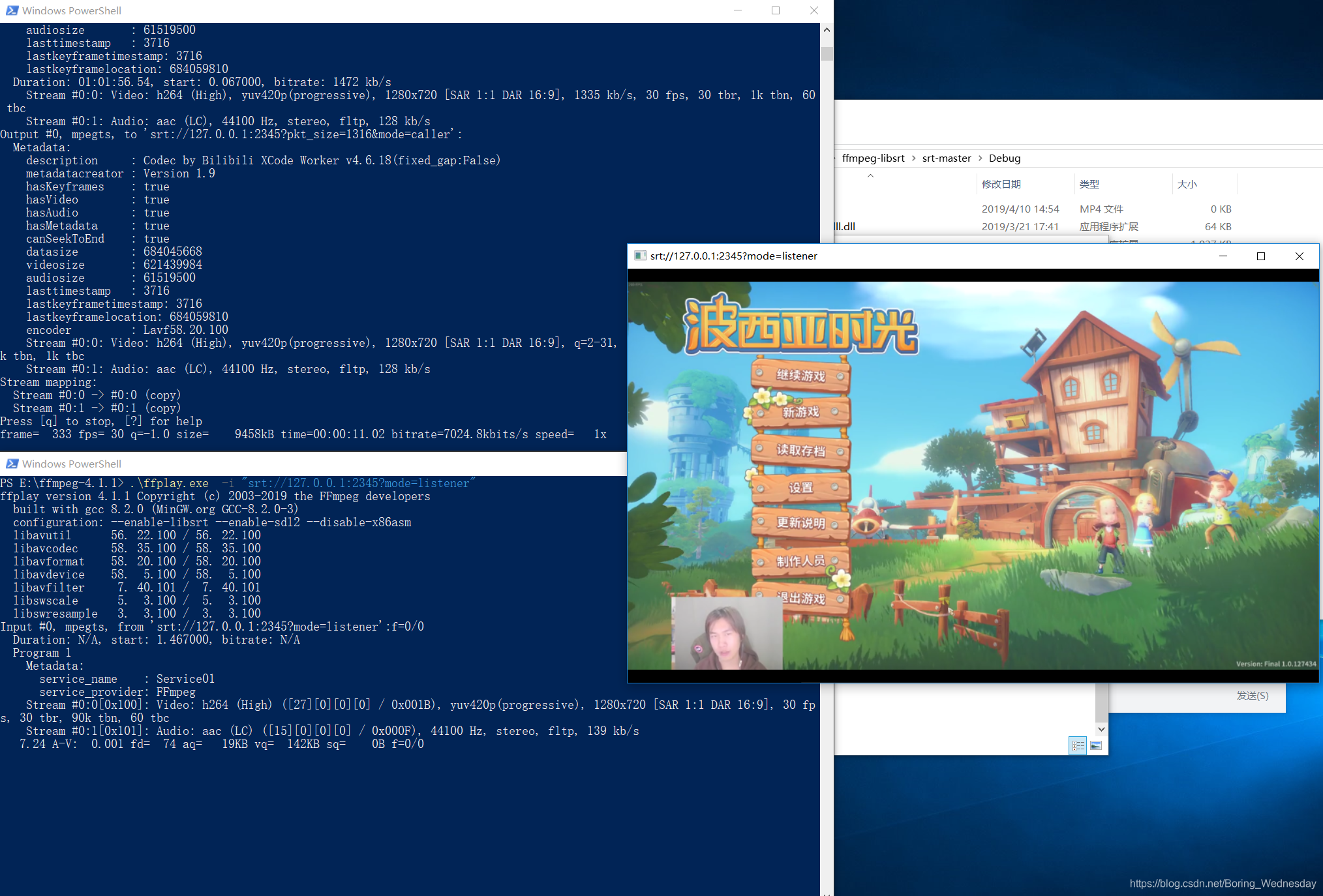Screen dimensions: 1323x896
Task: Select Debug folder in breadcrumb
Action: pos(1005,158)
